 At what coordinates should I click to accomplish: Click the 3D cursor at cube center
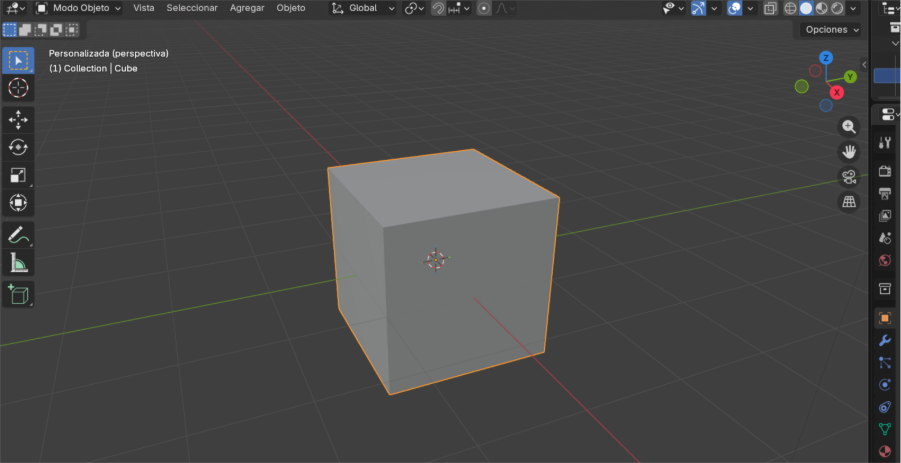(x=436, y=260)
